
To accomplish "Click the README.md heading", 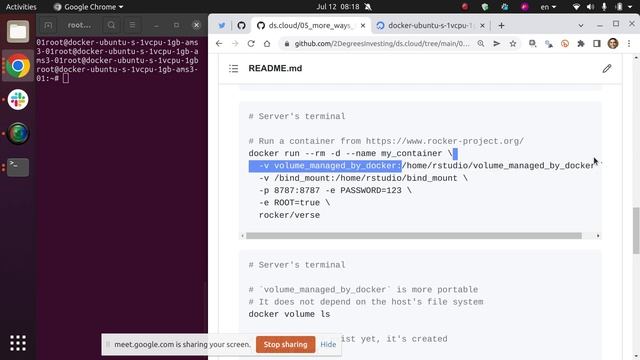I will click(x=275, y=69).
